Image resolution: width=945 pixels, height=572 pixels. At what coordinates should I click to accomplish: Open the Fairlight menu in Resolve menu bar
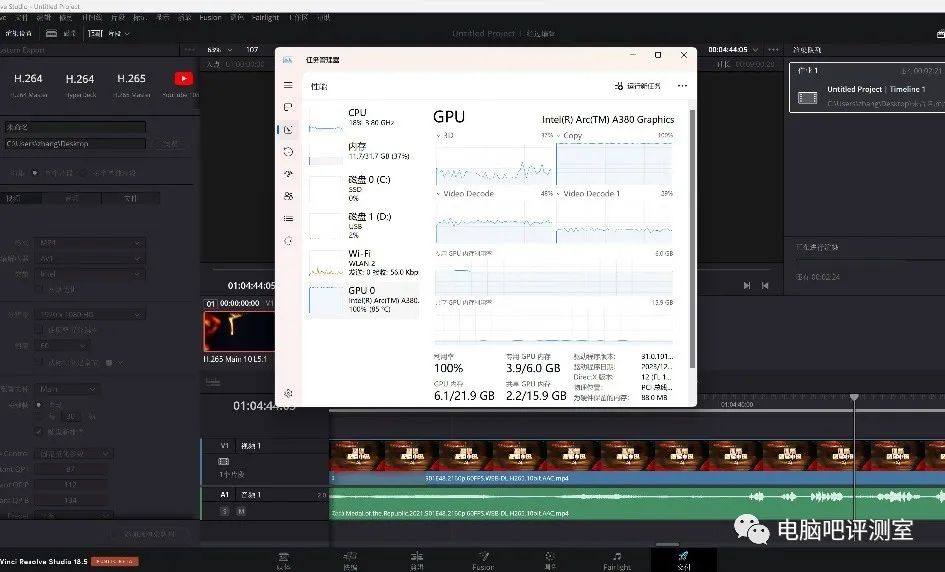tap(265, 17)
